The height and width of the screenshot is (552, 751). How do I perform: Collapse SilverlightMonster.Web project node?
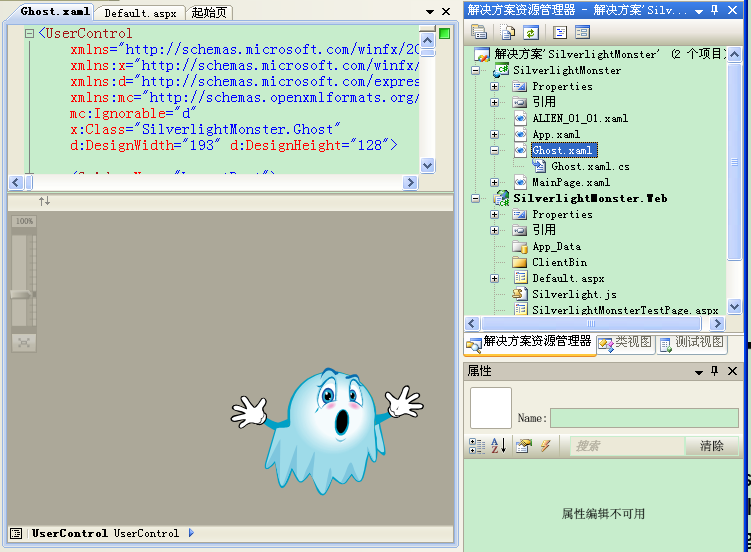[475, 198]
